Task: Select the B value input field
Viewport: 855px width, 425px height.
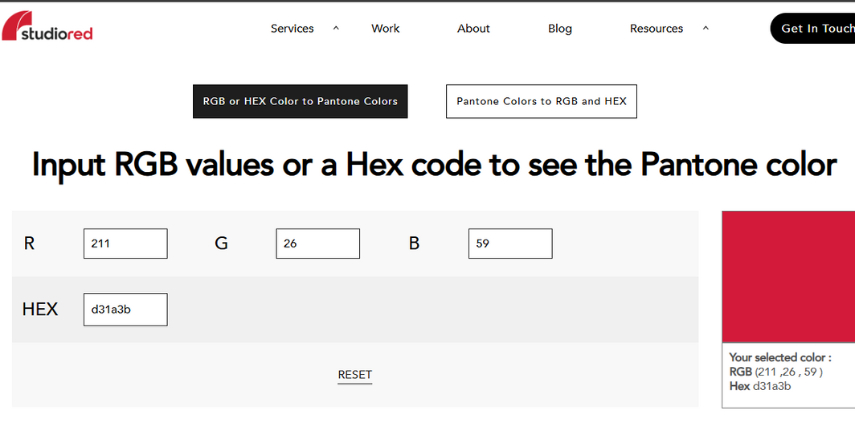Action: pyautogui.click(x=509, y=244)
